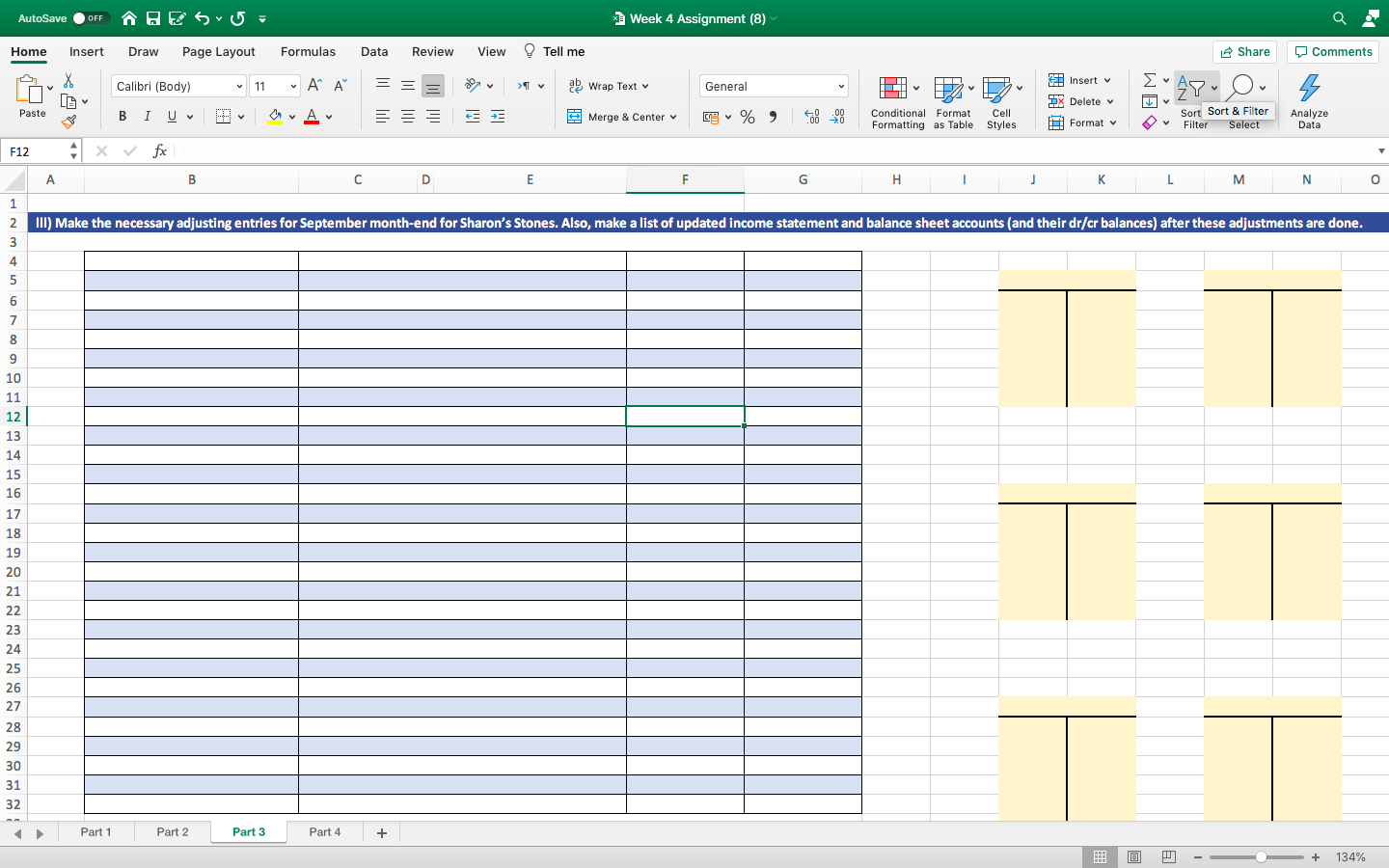The image size is (1389, 868).
Task: Expand the formula bar chevron
Action: point(1381,151)
